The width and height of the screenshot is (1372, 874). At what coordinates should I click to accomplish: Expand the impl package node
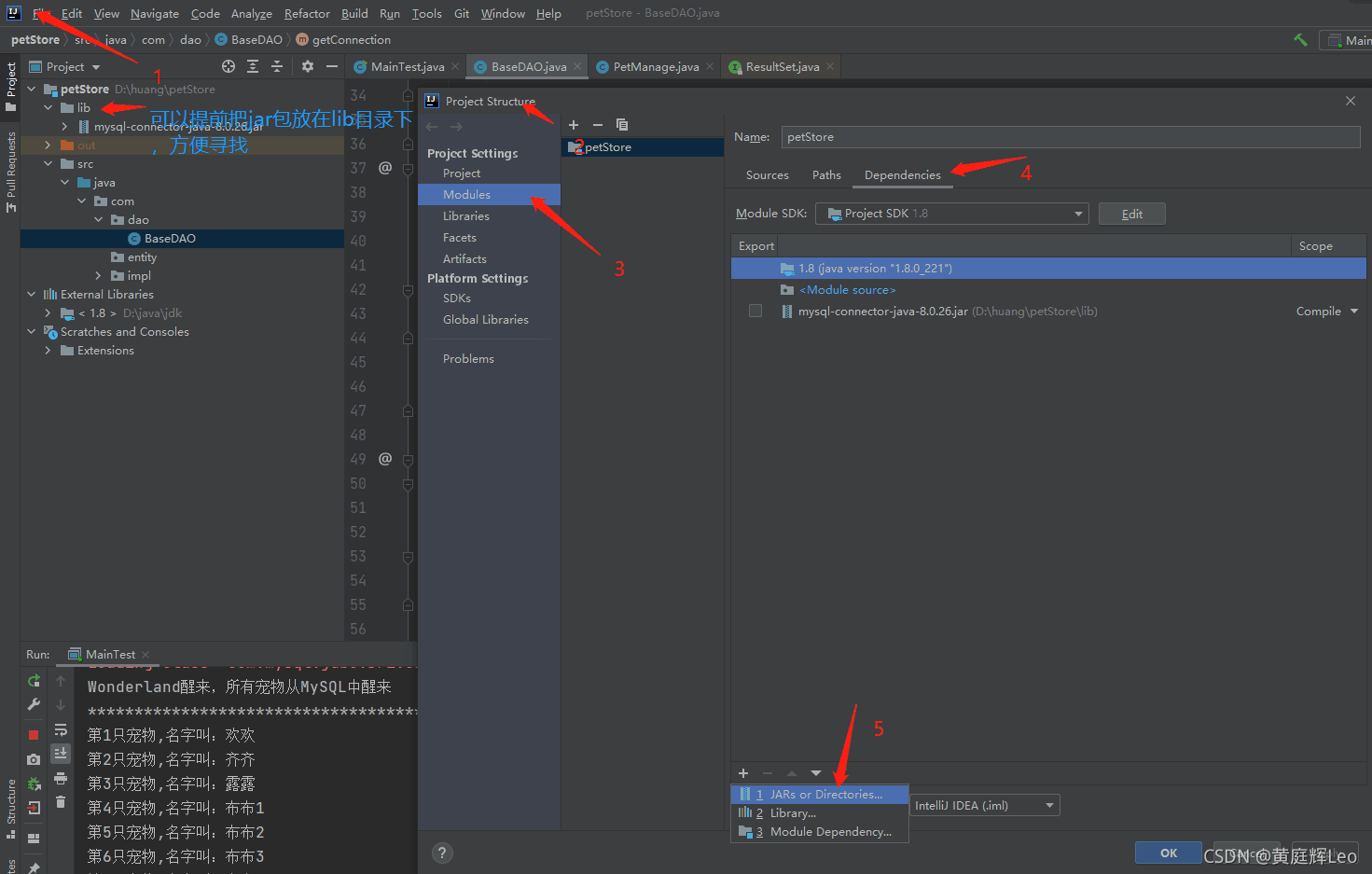tap(98, 275)
